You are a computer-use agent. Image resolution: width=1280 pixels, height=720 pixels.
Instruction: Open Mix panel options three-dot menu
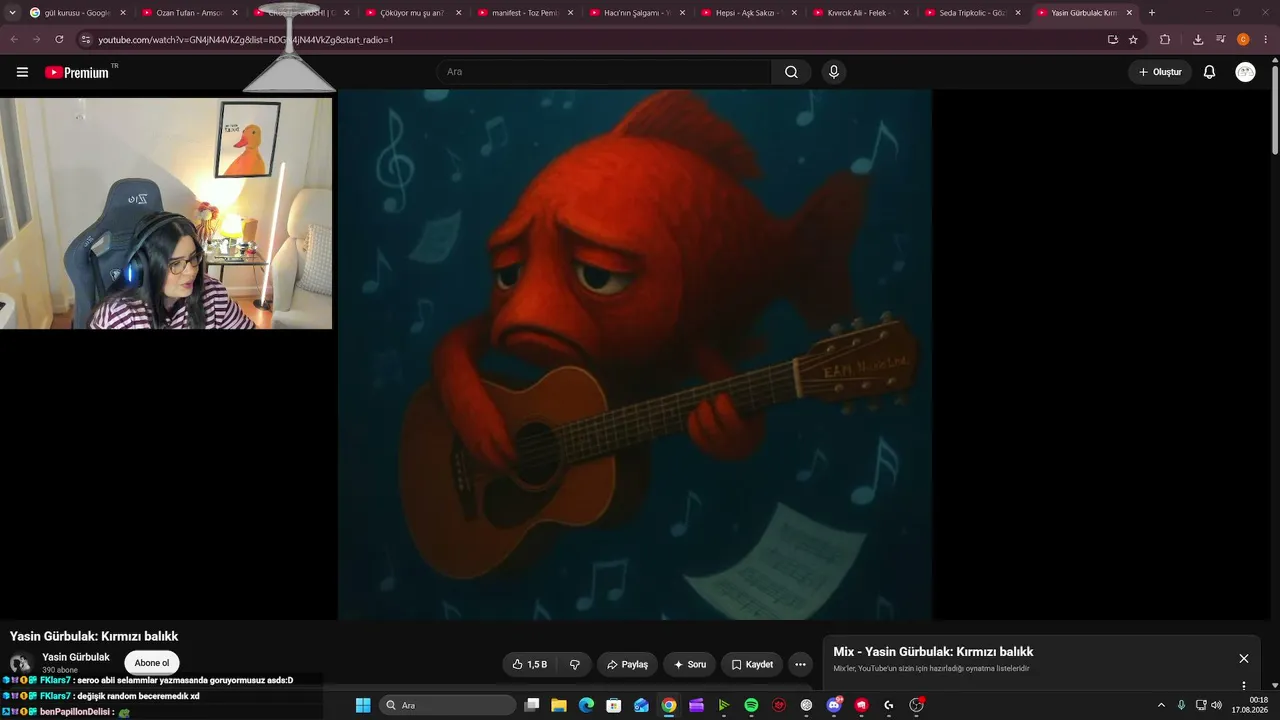point(1244,685)
